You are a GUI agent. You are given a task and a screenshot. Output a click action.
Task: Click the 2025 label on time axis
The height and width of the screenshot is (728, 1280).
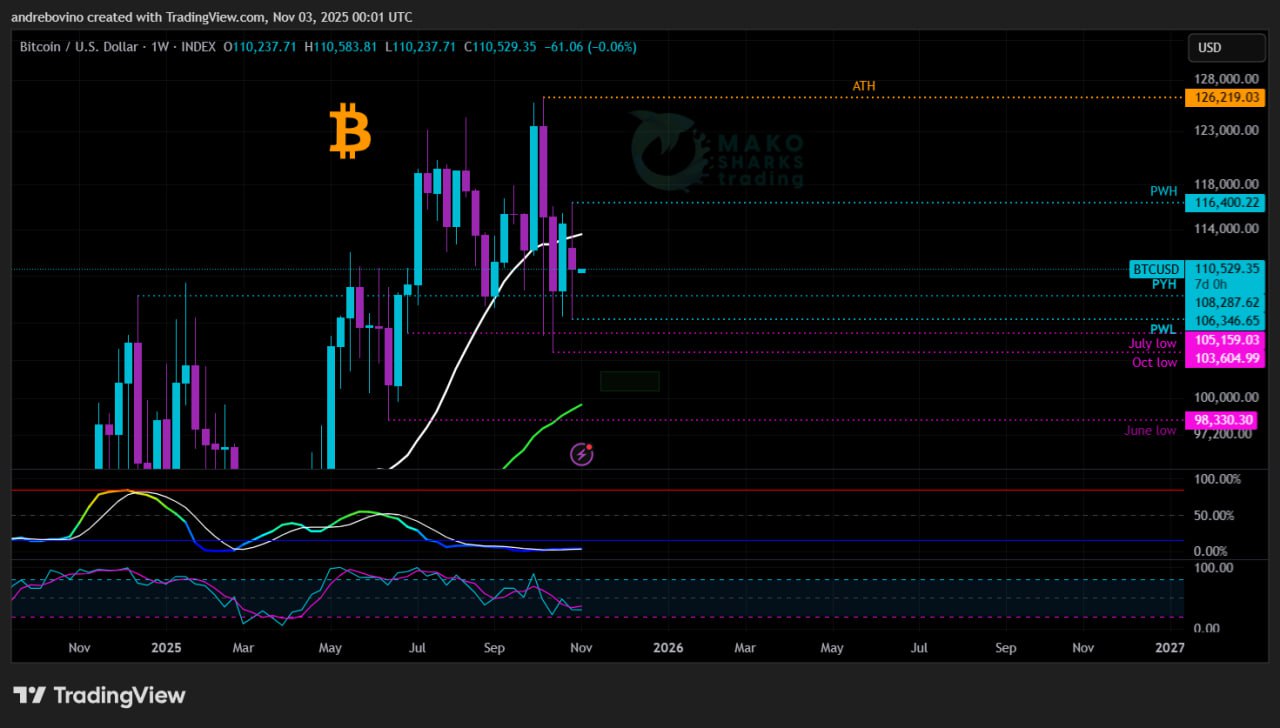point(166,648)
